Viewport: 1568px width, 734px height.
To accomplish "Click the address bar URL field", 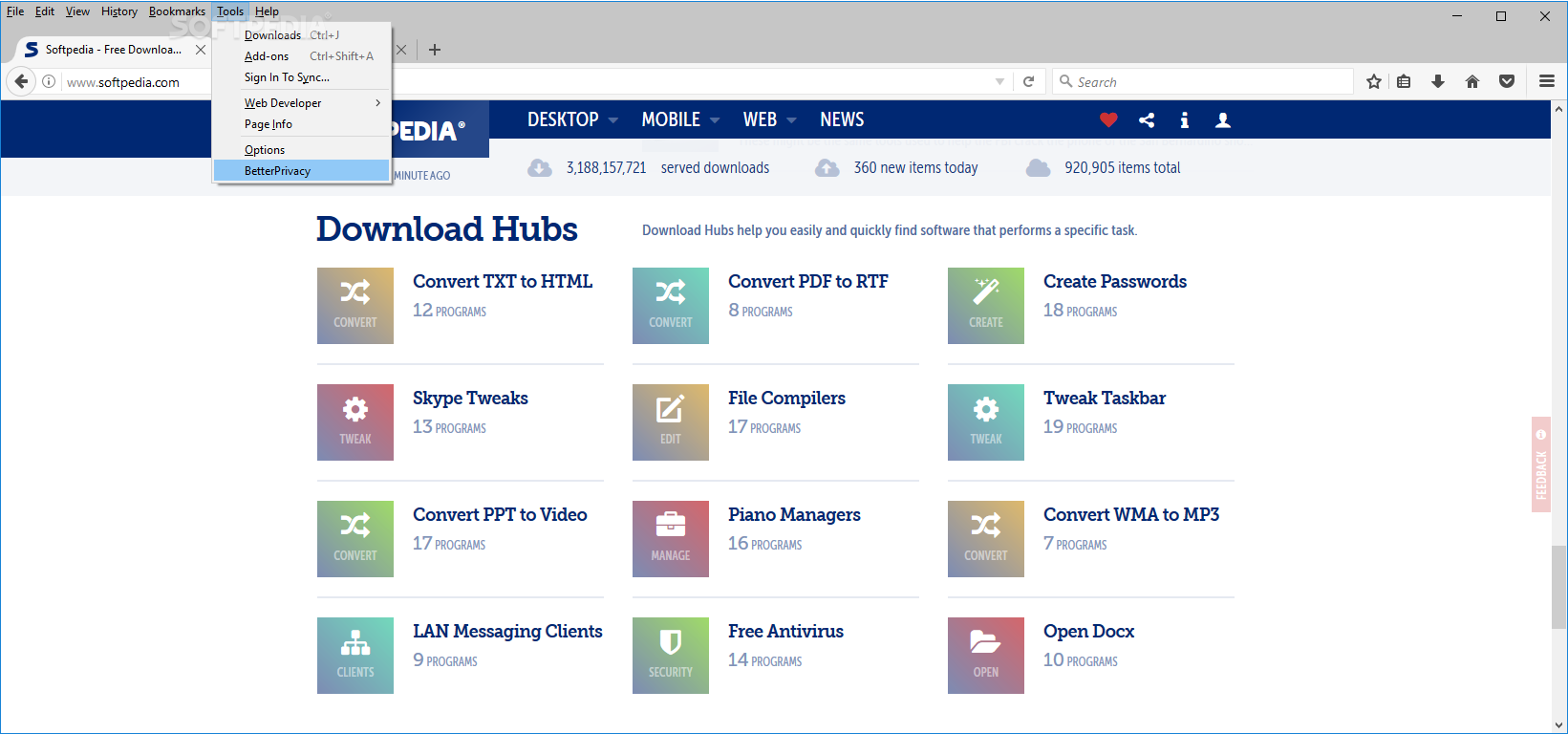I will [526, 82].
